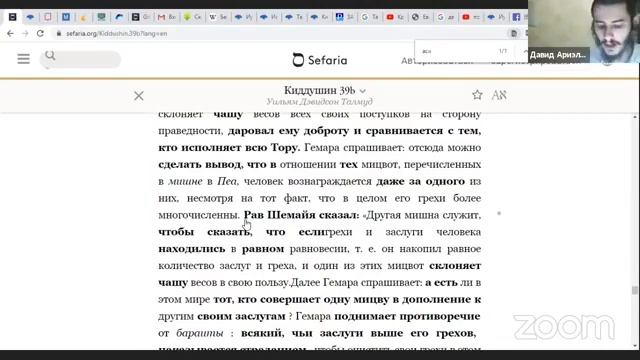The image size is (640, 360).
Task: Click the bold phrase 'кто исполняет всю Тору.'
Action: pyautogui.click(x=229, y=148)
